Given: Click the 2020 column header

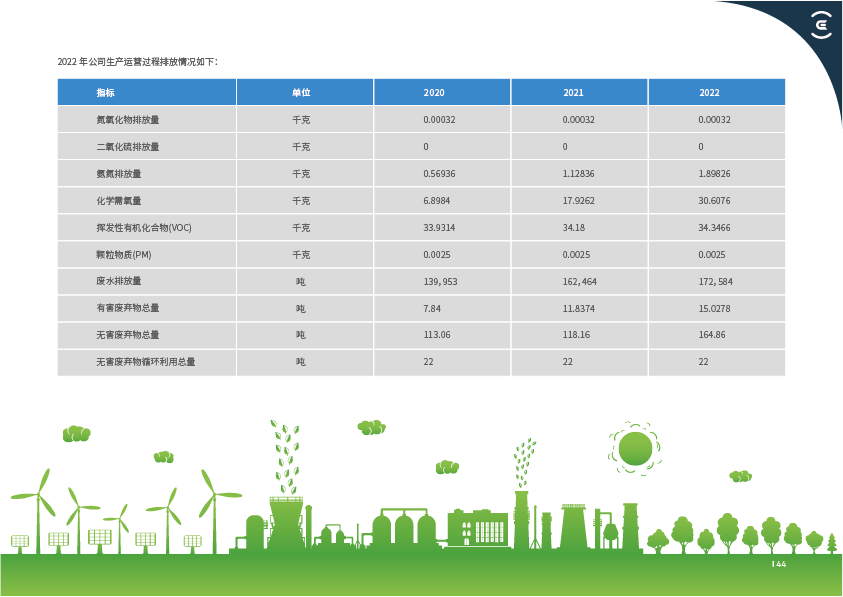Looking at the screenshot, I should 434,92.
